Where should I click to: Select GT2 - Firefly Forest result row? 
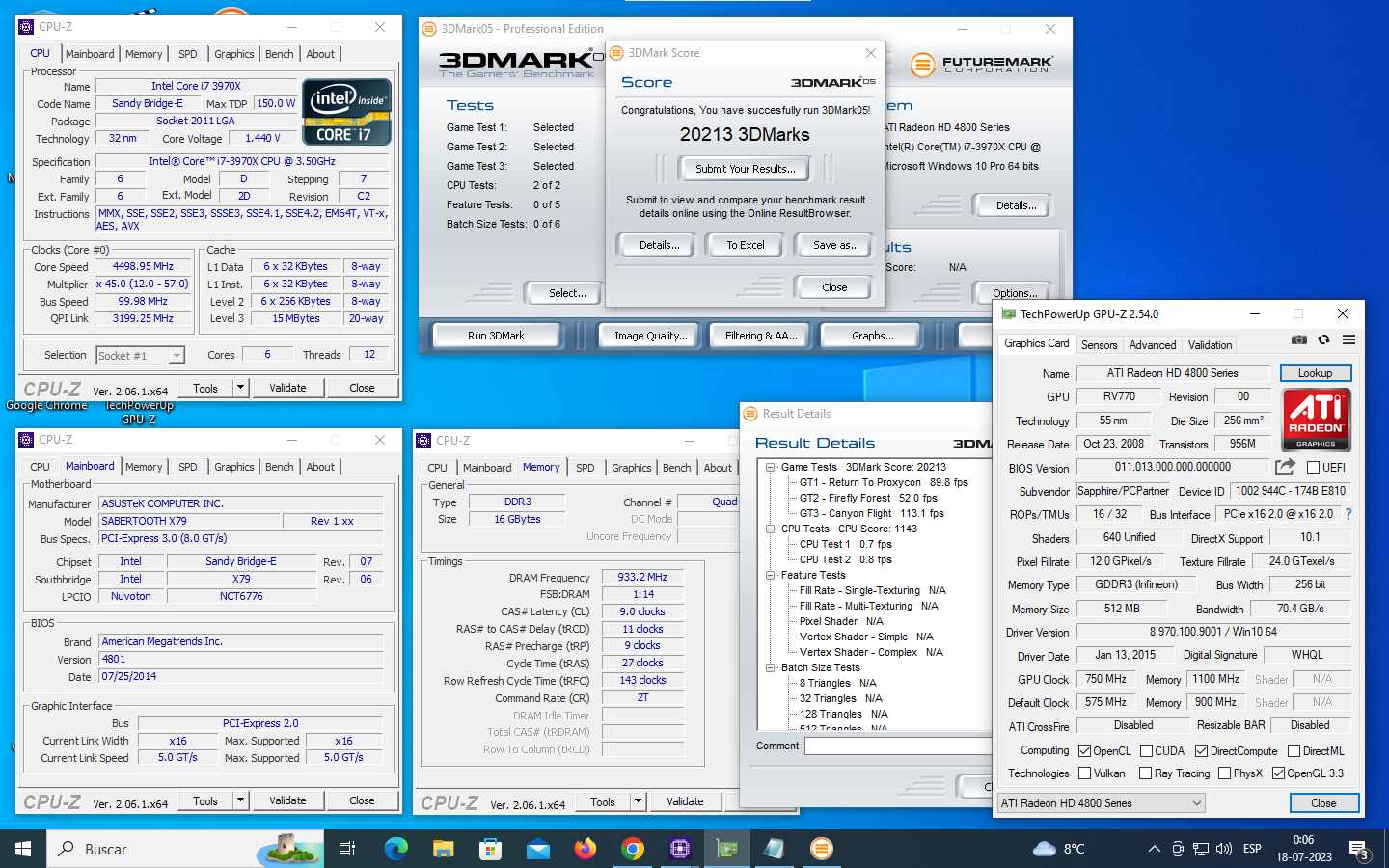868,498
